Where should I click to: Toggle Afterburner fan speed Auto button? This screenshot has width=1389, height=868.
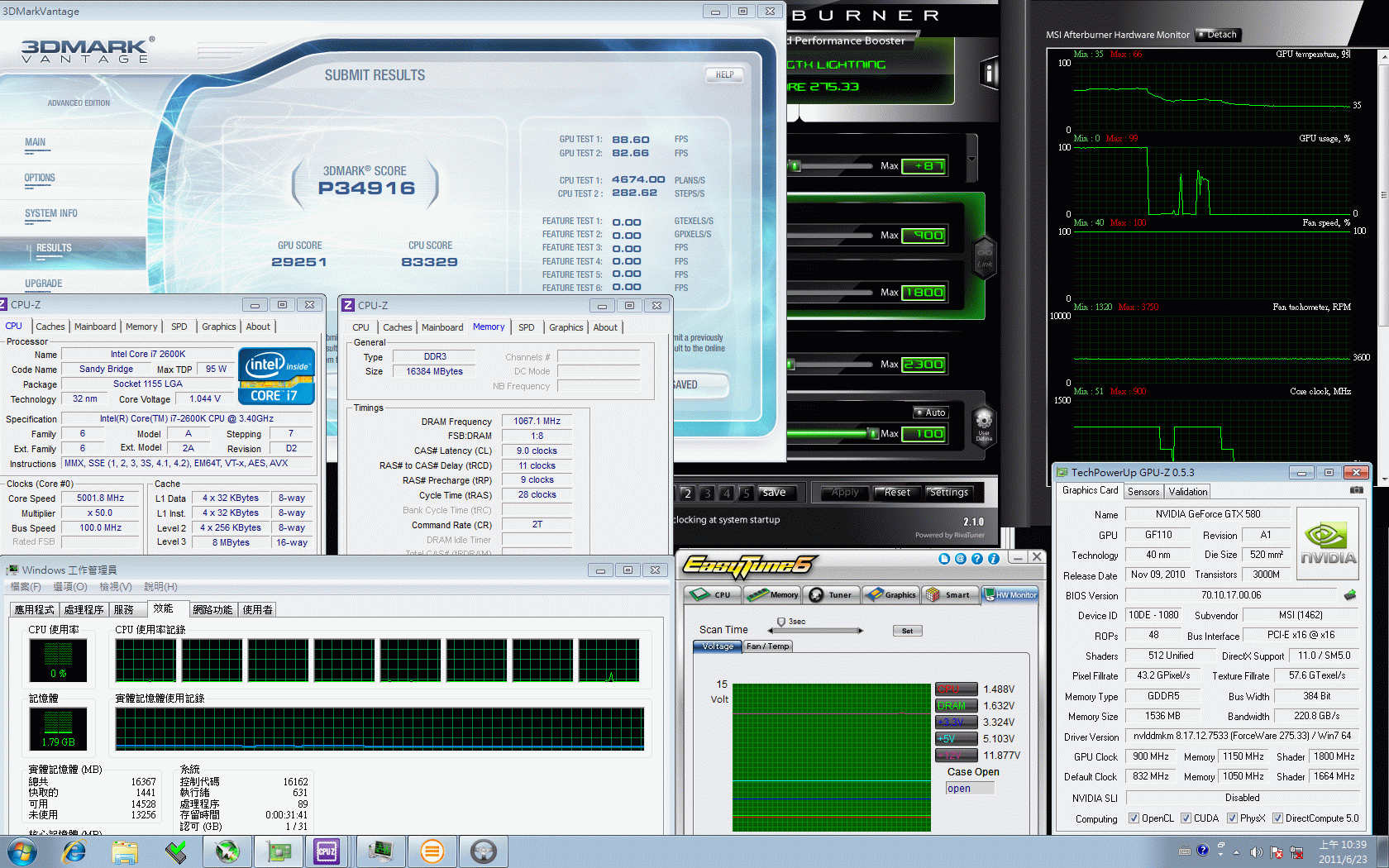[930, 413]
